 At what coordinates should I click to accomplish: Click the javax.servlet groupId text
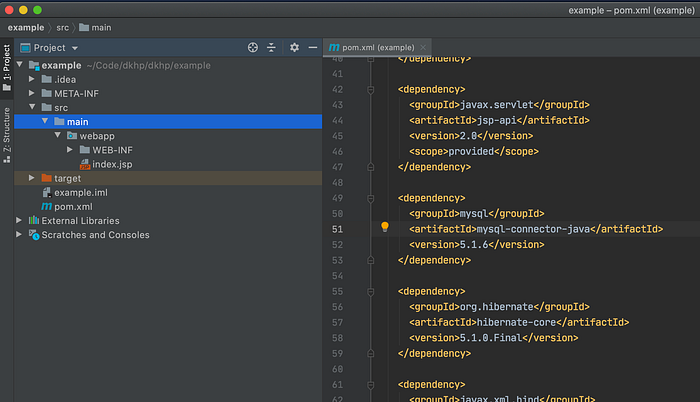(x=496, y=105)
